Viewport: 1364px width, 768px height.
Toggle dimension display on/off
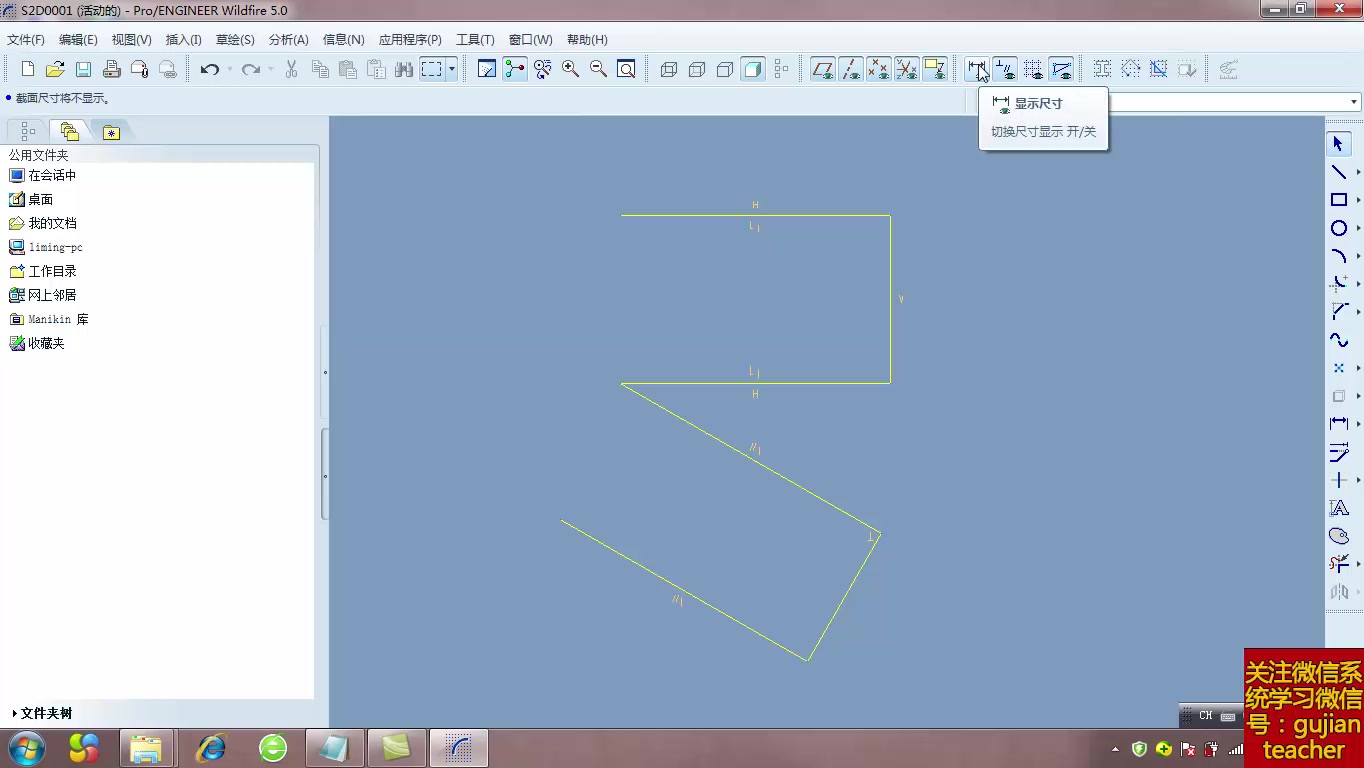click(x=977, y=69)
